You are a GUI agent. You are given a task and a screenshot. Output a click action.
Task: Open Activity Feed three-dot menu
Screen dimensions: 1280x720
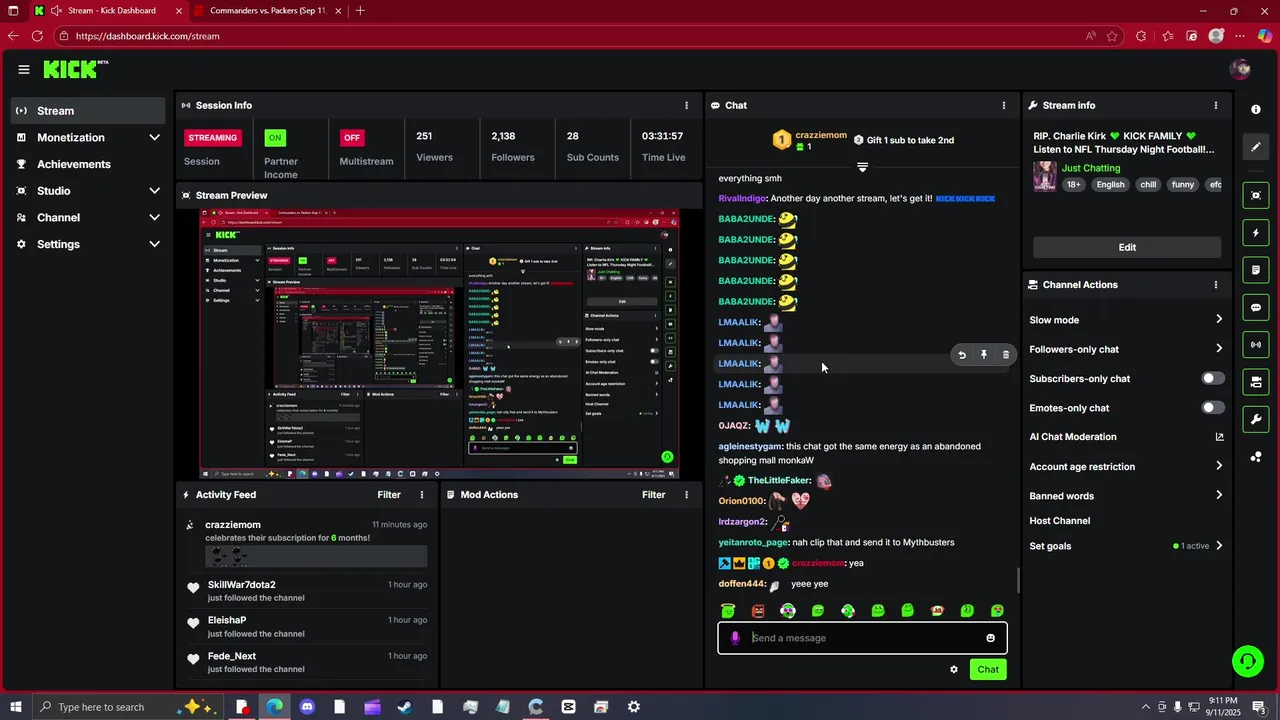pyautogui.click(x=422, y=495)
